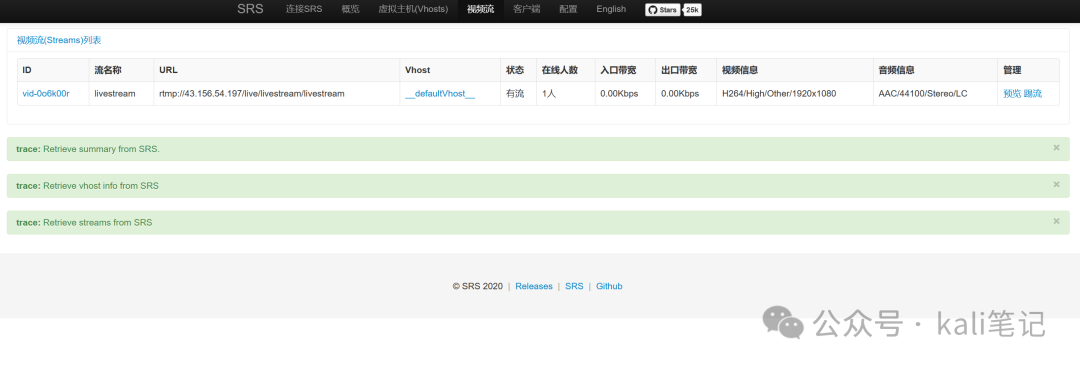Screen dimensions: 1080x367
Task: Select the rtmp://43.156.54.197 URL cell
Action: (276, 94)
